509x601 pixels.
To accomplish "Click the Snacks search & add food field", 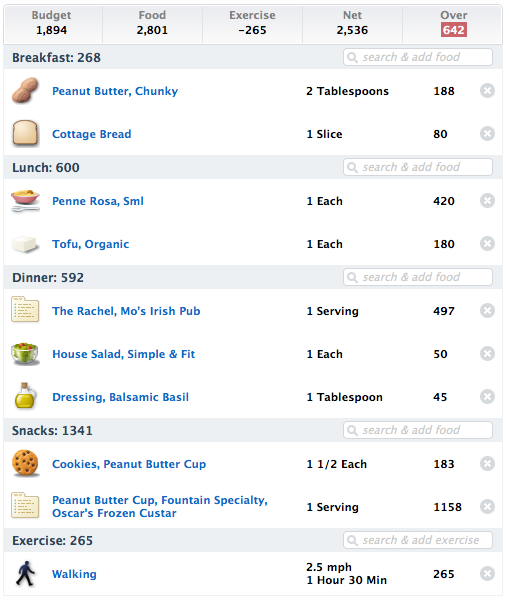I will coord(418,430).
